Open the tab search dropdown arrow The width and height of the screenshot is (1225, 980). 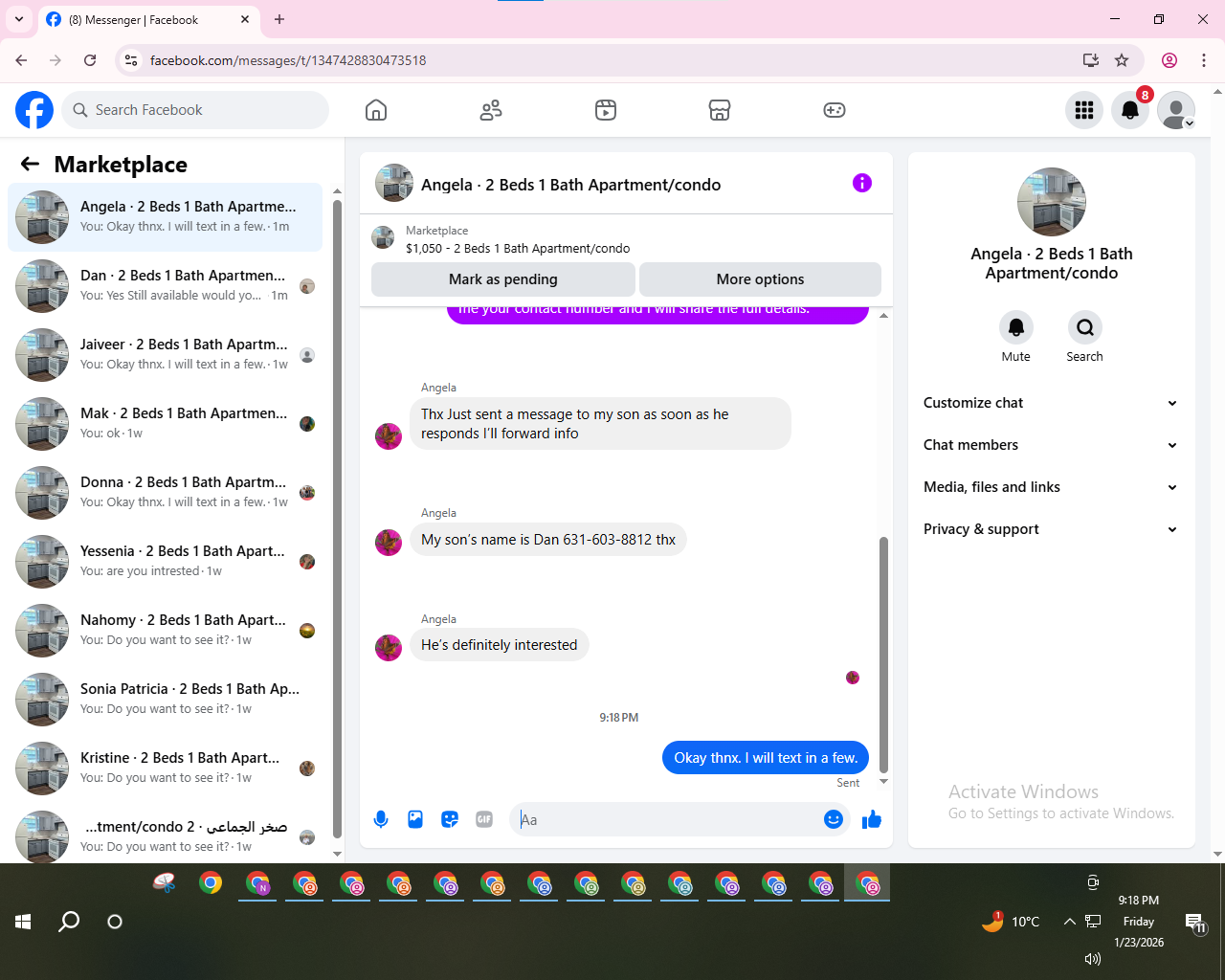pos(19,19)
